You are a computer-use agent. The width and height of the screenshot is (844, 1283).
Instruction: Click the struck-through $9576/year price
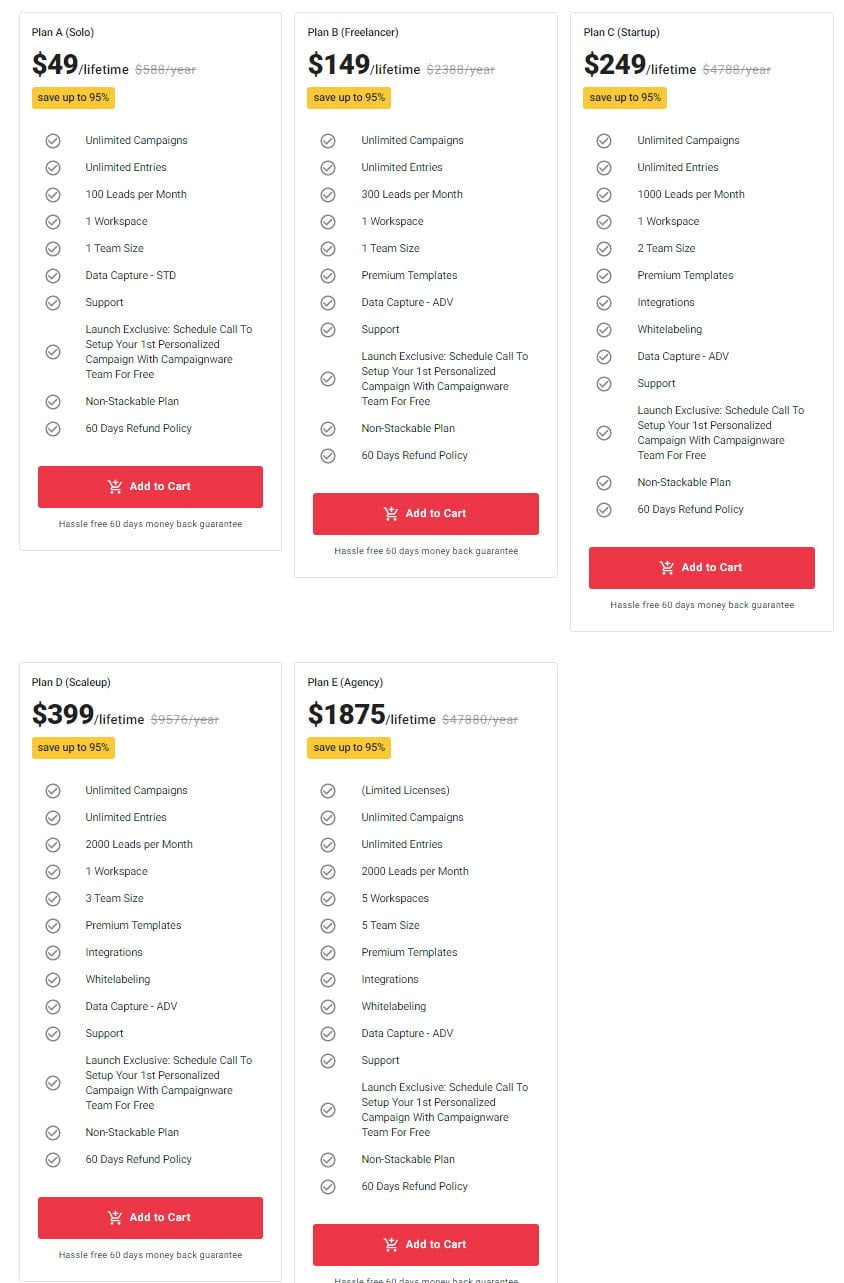(184, 720)
